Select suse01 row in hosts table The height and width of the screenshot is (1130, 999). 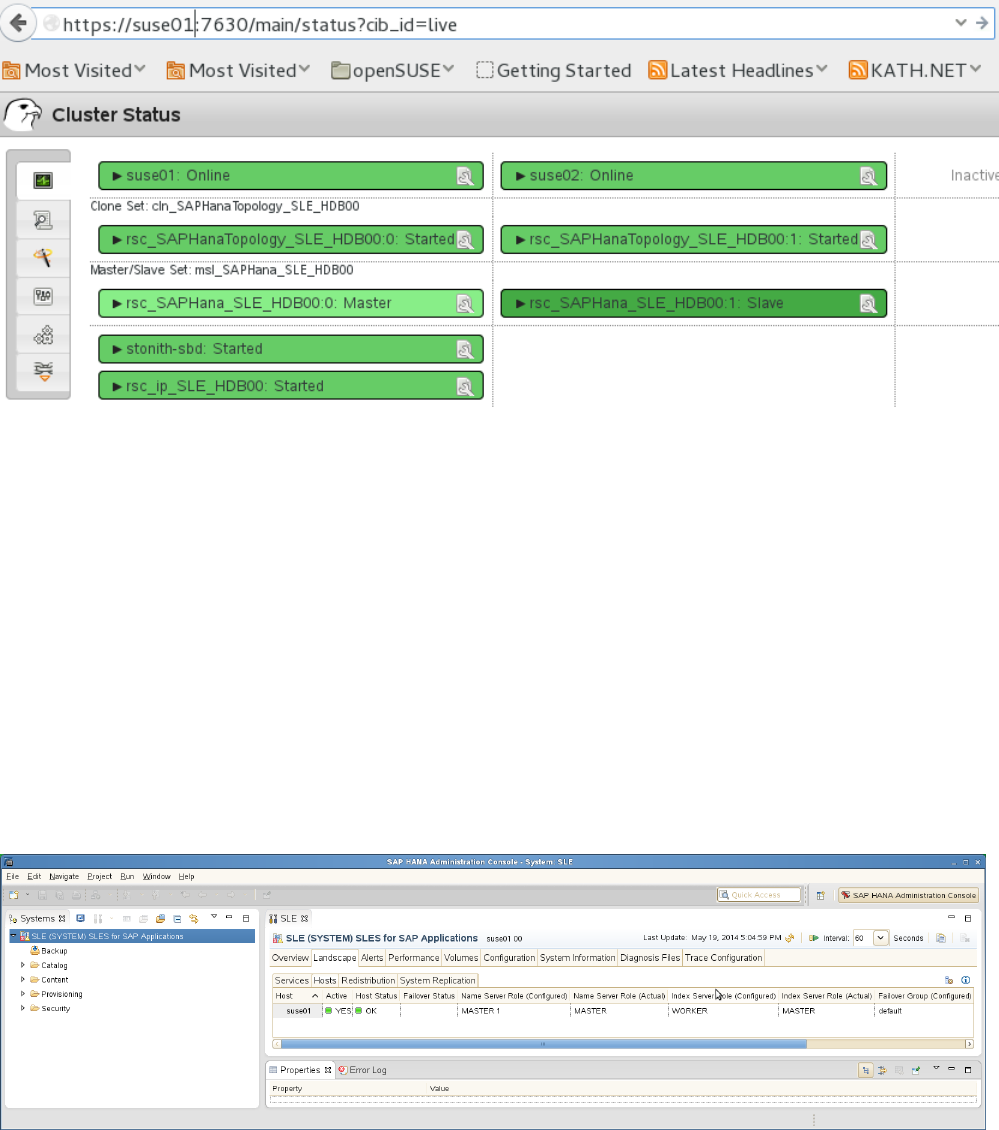(x=623, y=1011)
